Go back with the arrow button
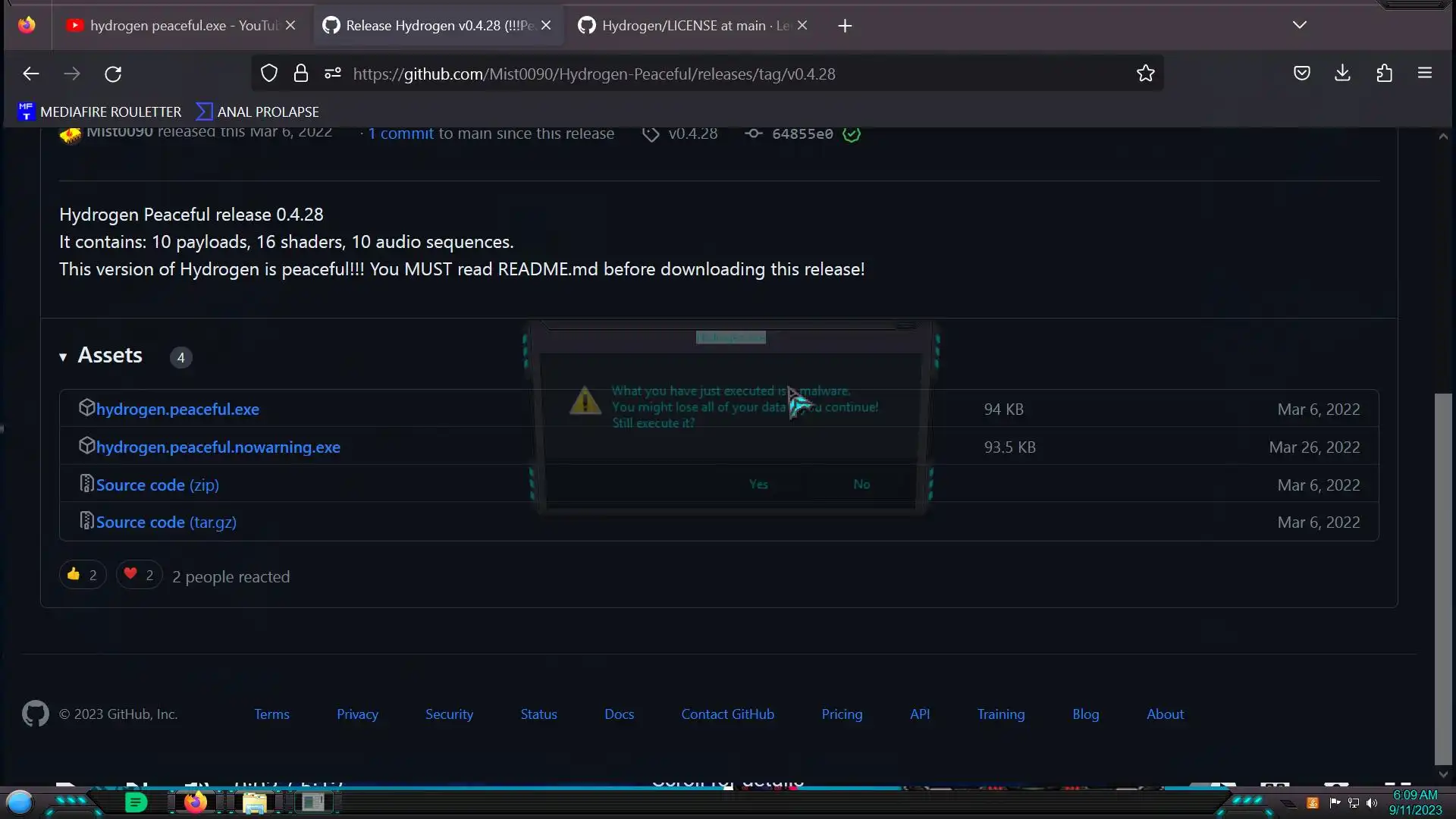This screenshot has width=1456, height=819. [31, 74]
